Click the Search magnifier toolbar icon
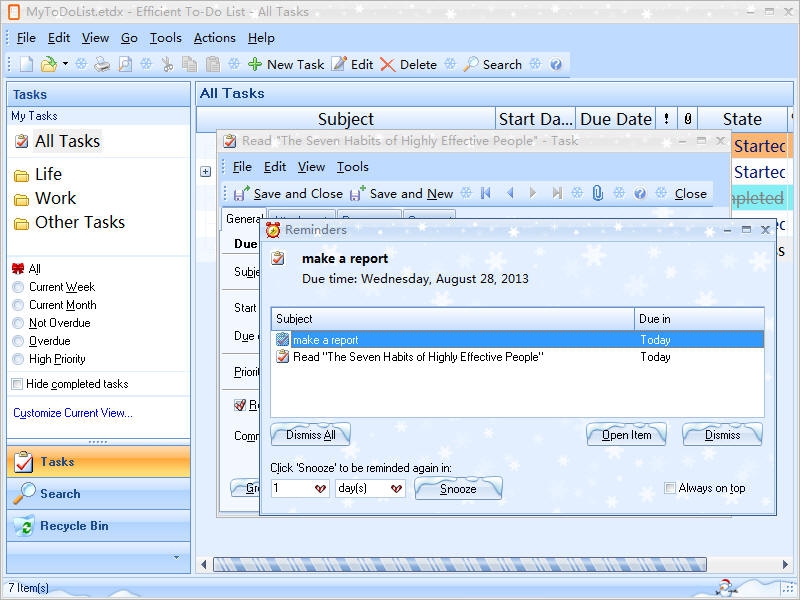The width and height of the screenshot is (800, 600). click(x=471, y=64)
